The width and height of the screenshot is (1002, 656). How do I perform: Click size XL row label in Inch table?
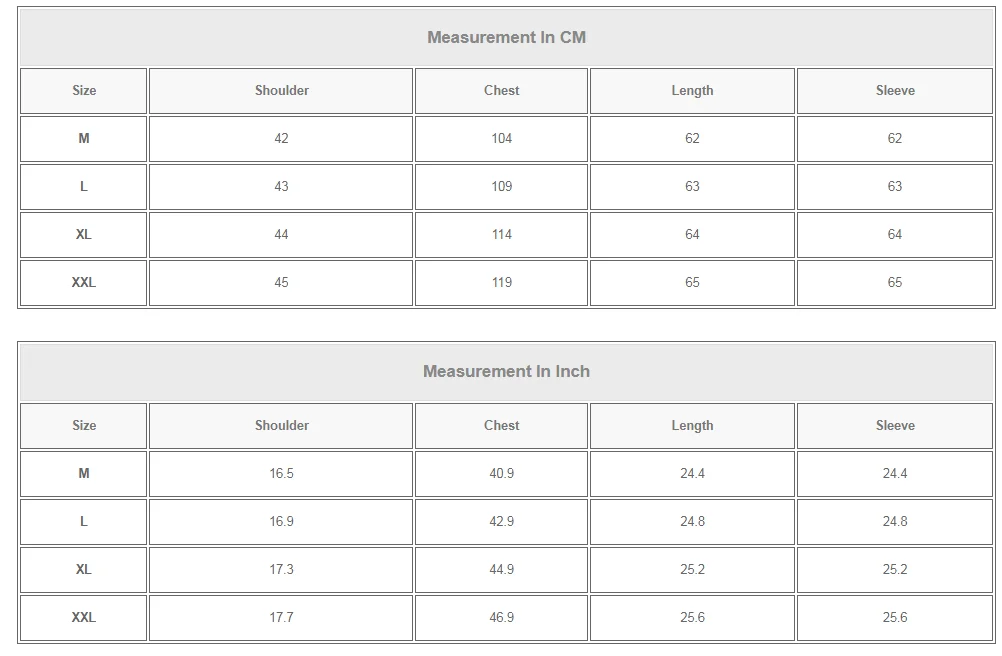(84, 569)
